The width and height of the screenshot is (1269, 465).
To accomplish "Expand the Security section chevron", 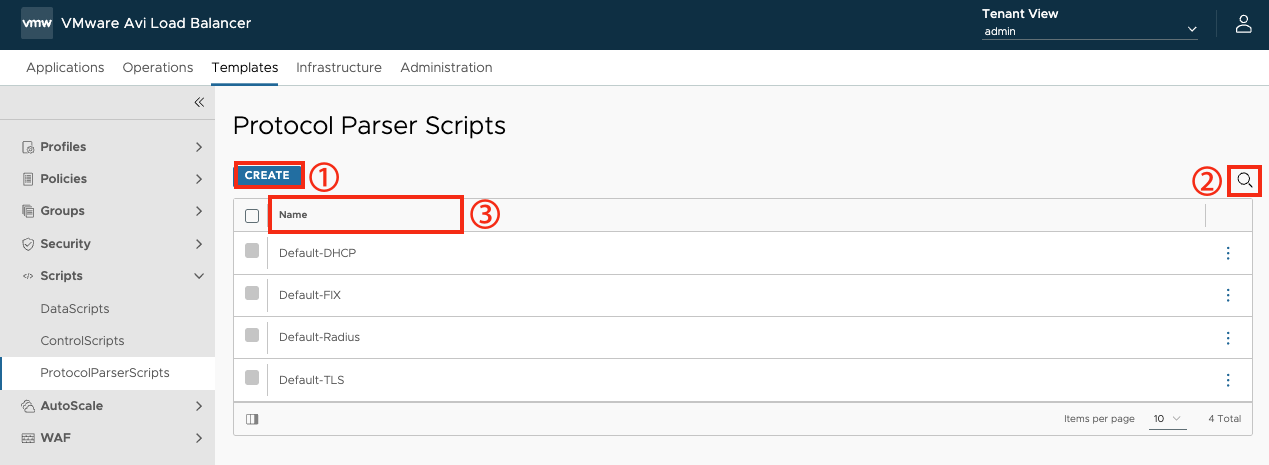I will point(199,244).
